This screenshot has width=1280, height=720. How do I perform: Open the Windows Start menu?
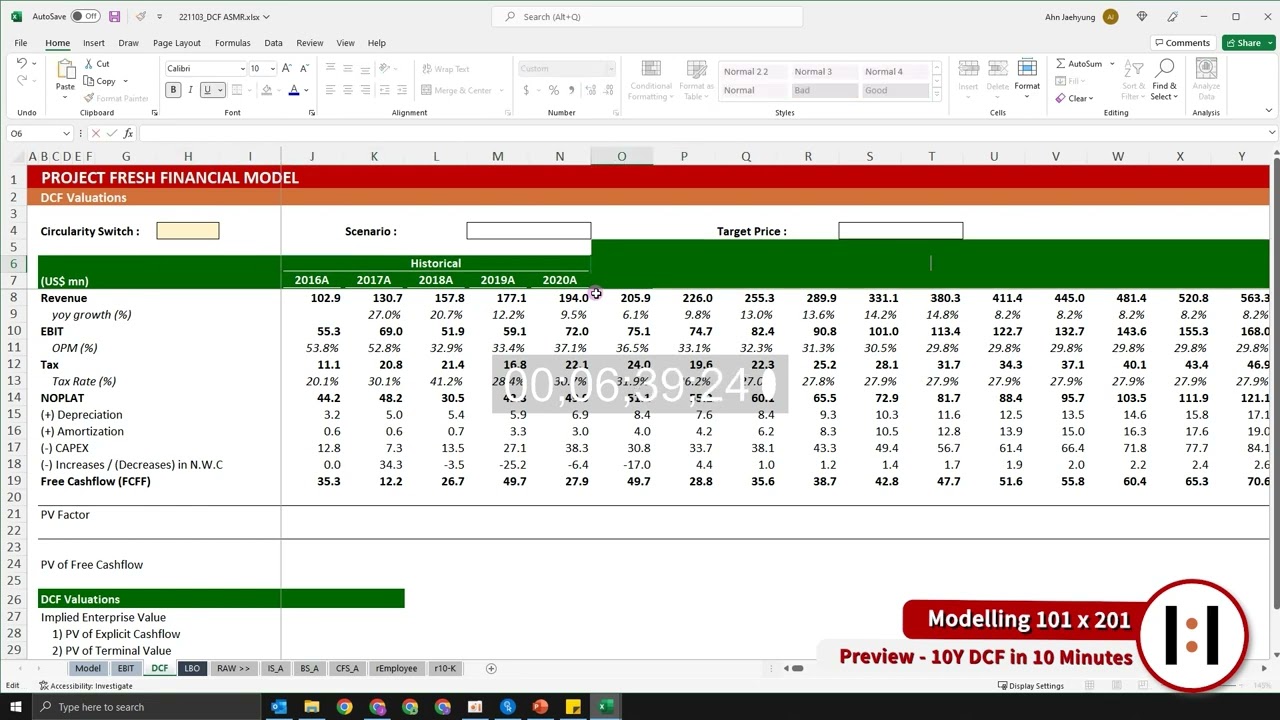(15, 707)
